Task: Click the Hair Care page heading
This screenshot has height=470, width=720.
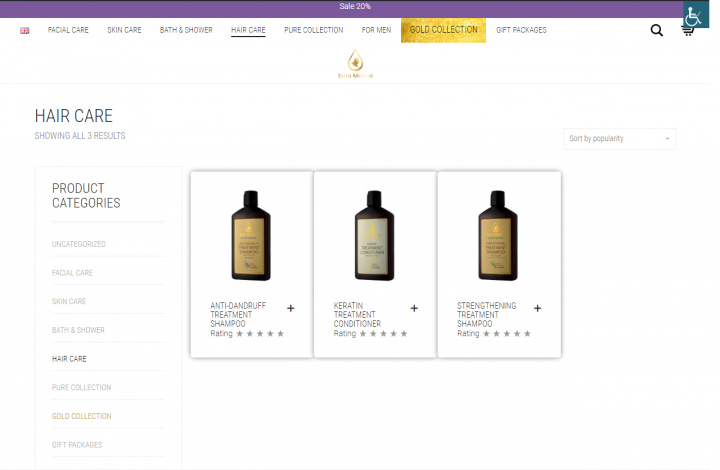Action: (73, 116)
